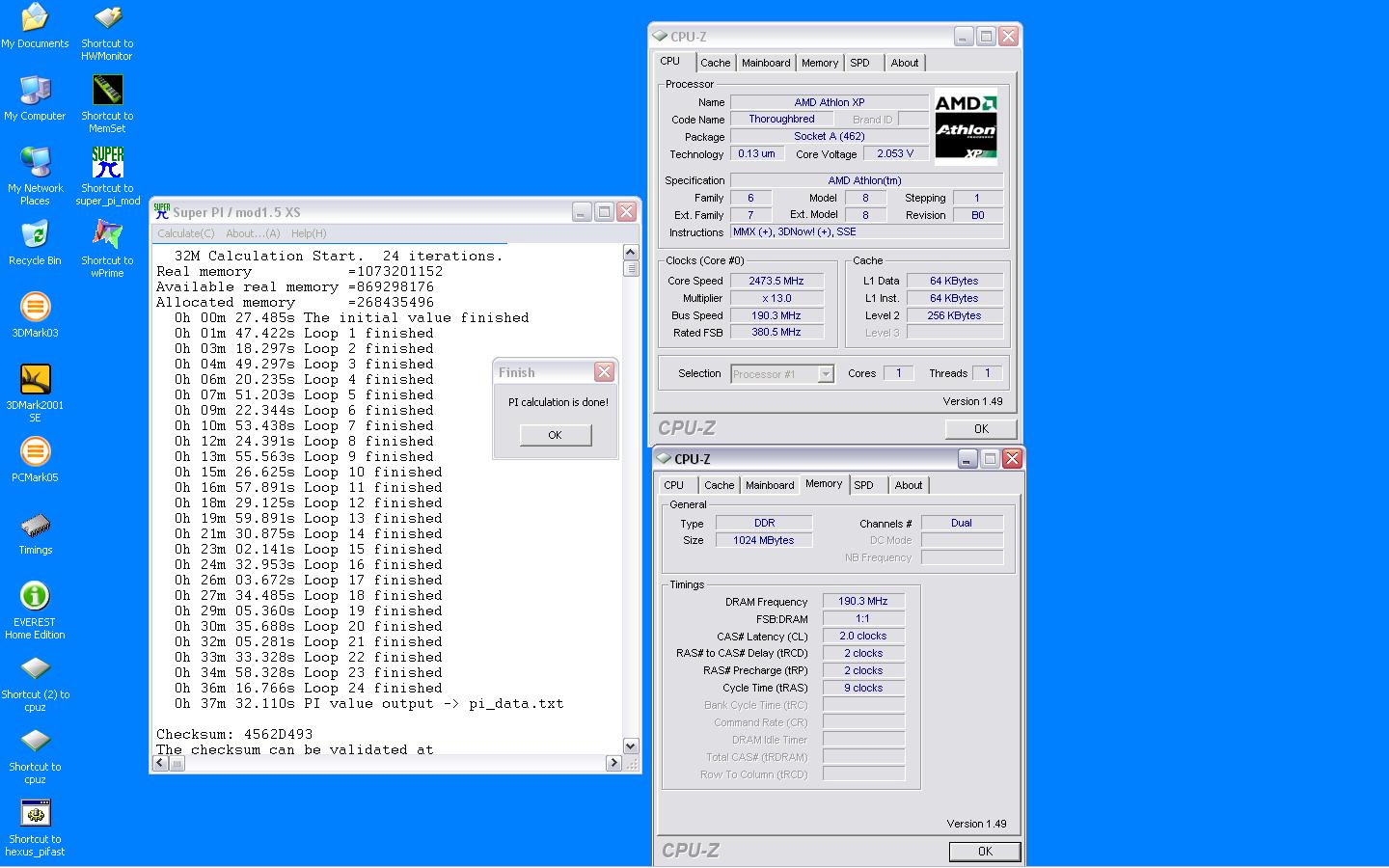Click PI value output pi_data.txt line
1389x868 pixels.
[368, 703]
